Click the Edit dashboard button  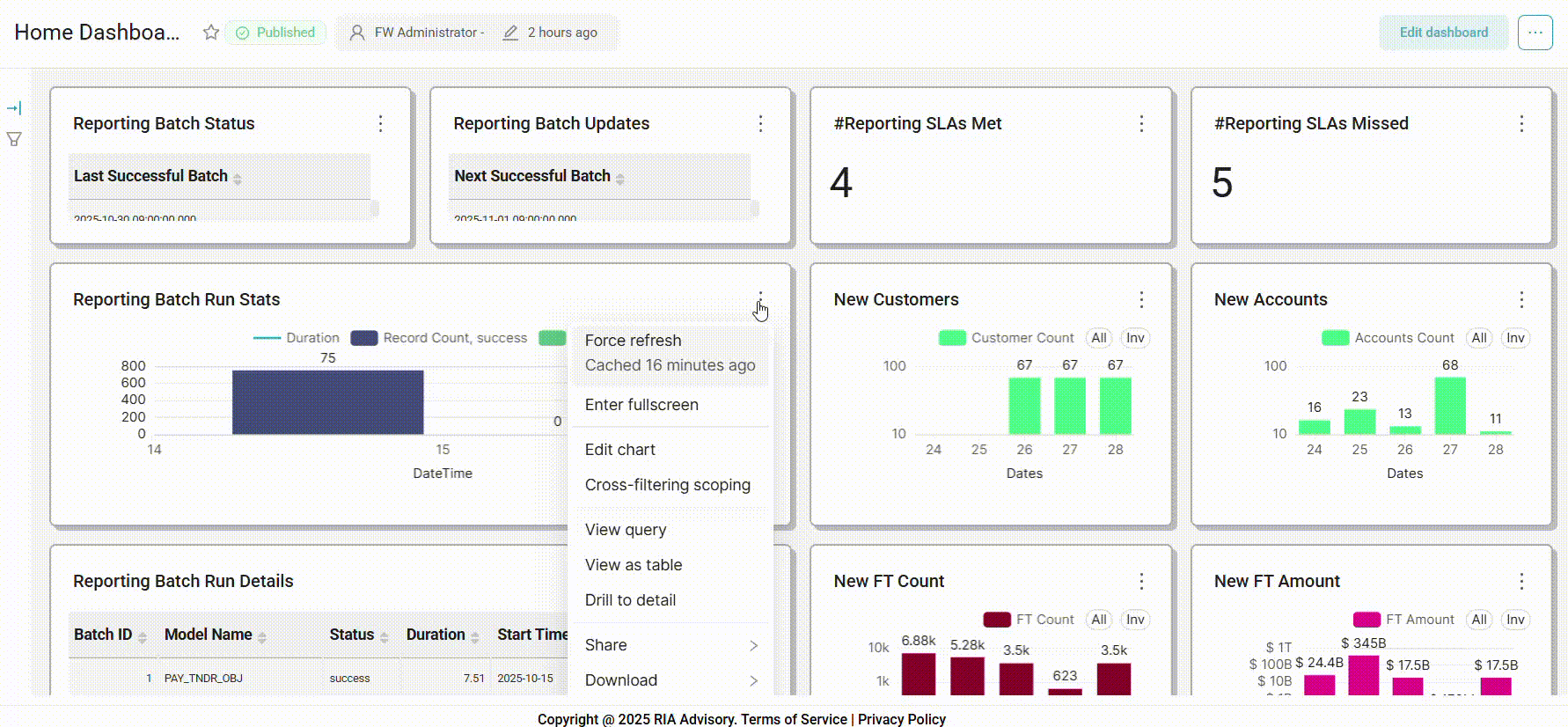pos(1443,33)
